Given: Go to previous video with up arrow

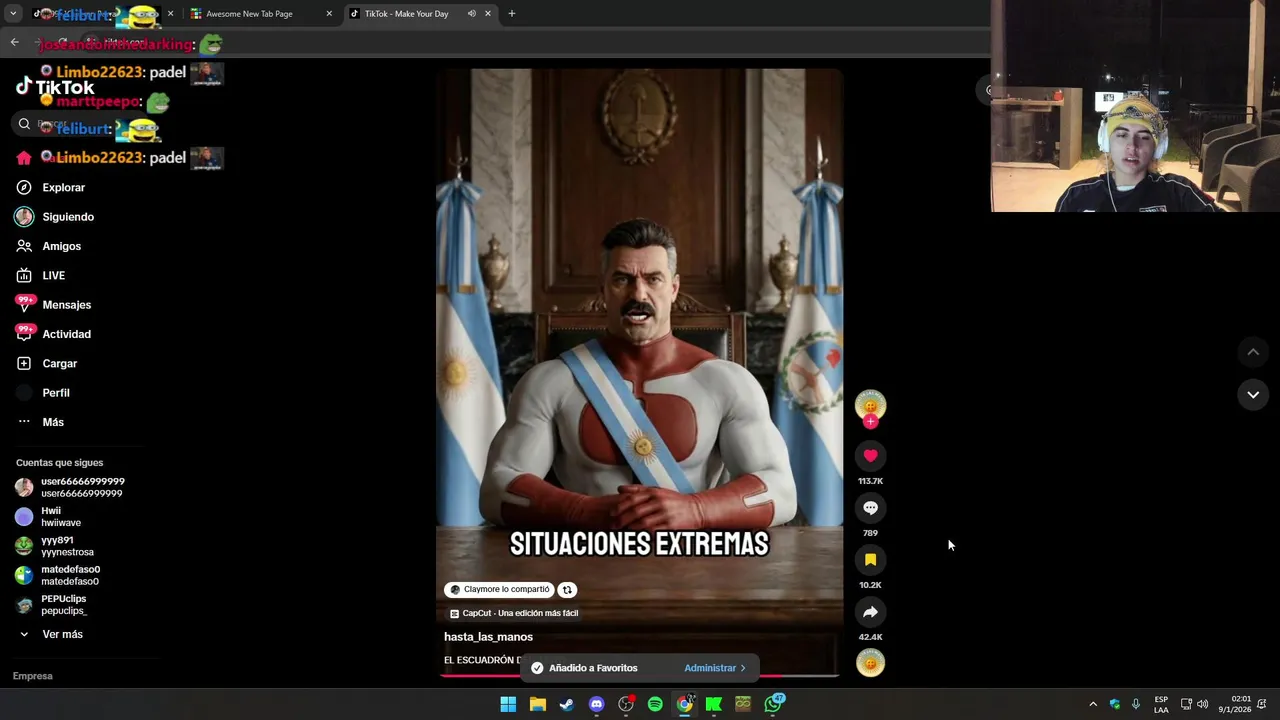Looking at the screenshot, I should [x=1253, y=352].
